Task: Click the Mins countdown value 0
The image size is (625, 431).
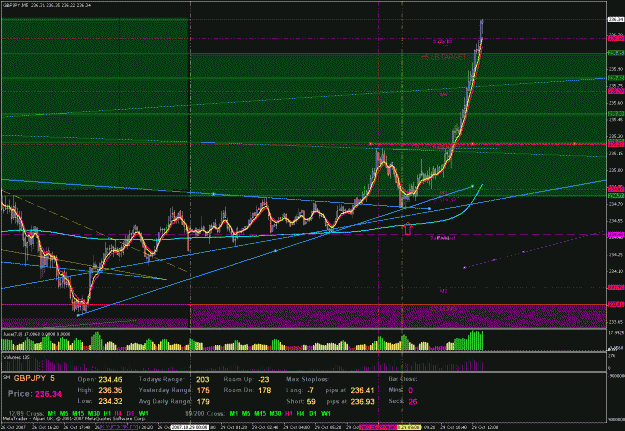Action: point(411,390)
